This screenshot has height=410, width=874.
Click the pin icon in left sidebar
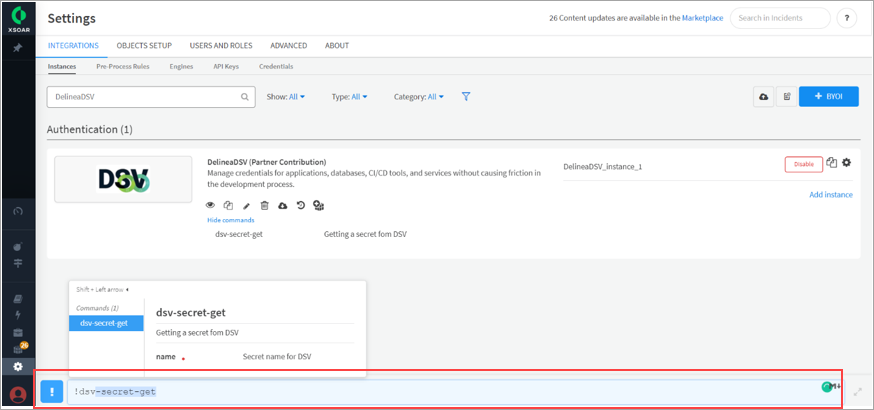tap(17, 48)
